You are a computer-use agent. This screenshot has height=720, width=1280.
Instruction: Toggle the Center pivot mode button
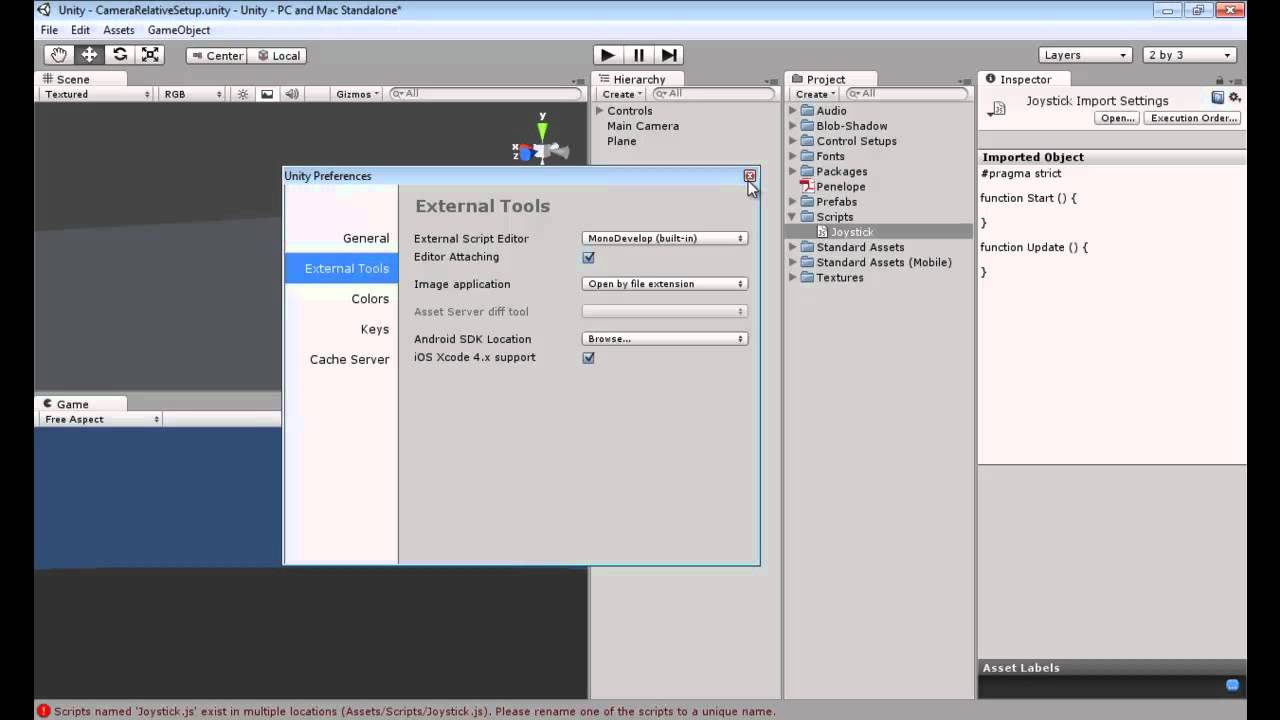coord(216,56)
